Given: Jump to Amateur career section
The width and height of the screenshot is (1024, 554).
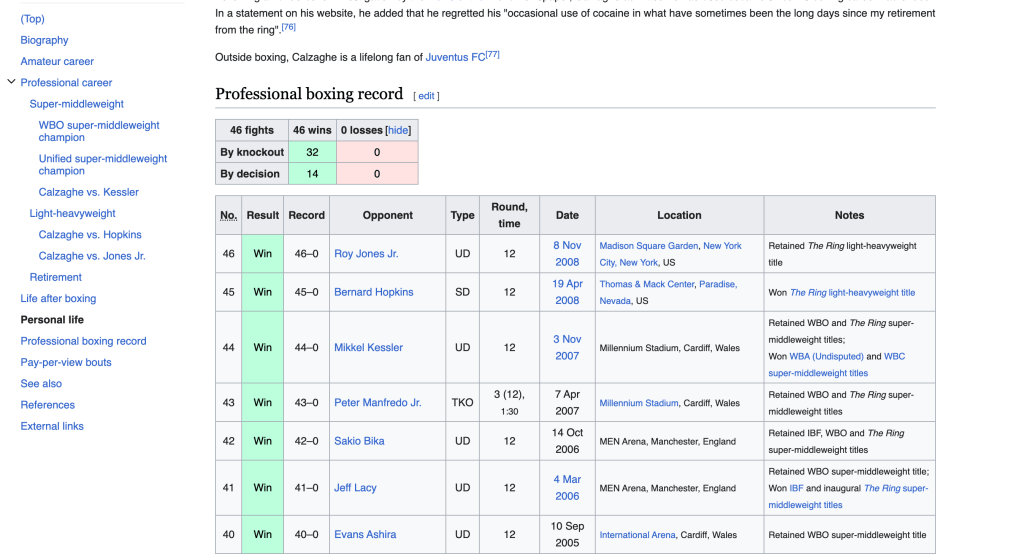Looking at the screenshot, I should (x=57, y=61).
